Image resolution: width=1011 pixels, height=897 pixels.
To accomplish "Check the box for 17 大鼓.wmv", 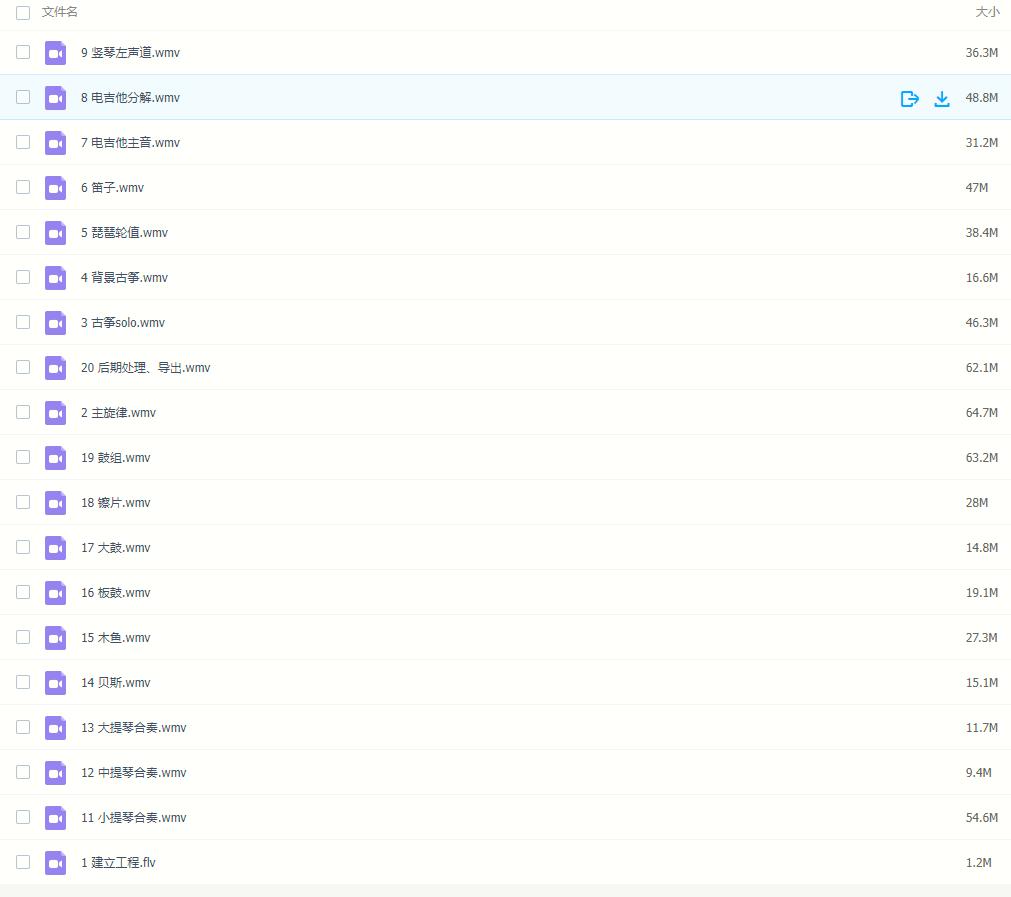I will (x=23, y=547).
